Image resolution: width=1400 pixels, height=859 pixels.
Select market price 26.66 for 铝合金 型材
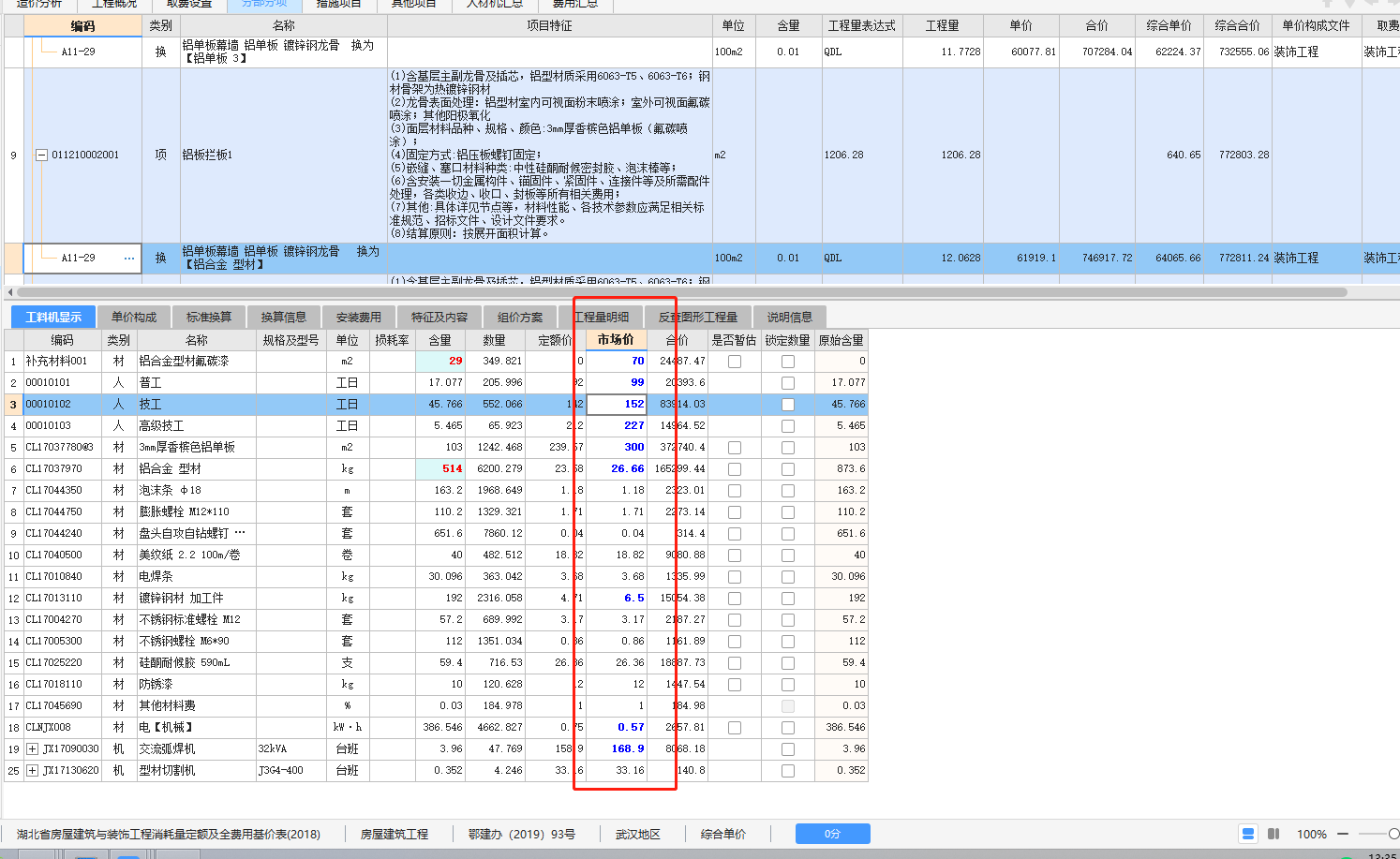616,469
